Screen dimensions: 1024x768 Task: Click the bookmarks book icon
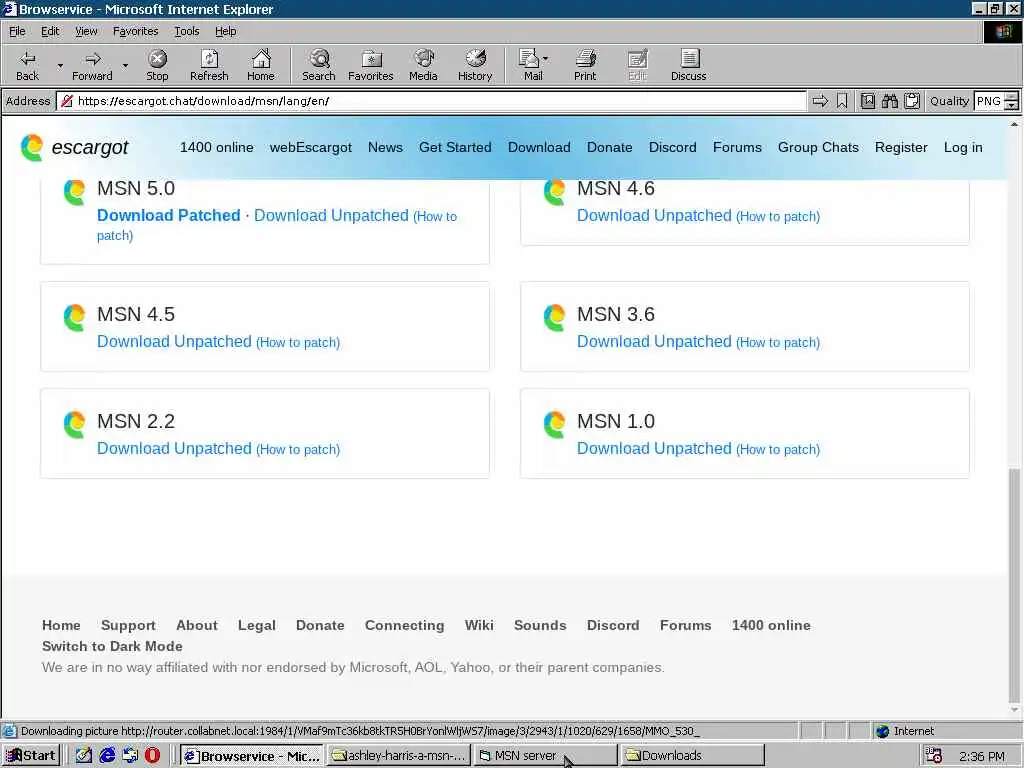pos(868,101)
